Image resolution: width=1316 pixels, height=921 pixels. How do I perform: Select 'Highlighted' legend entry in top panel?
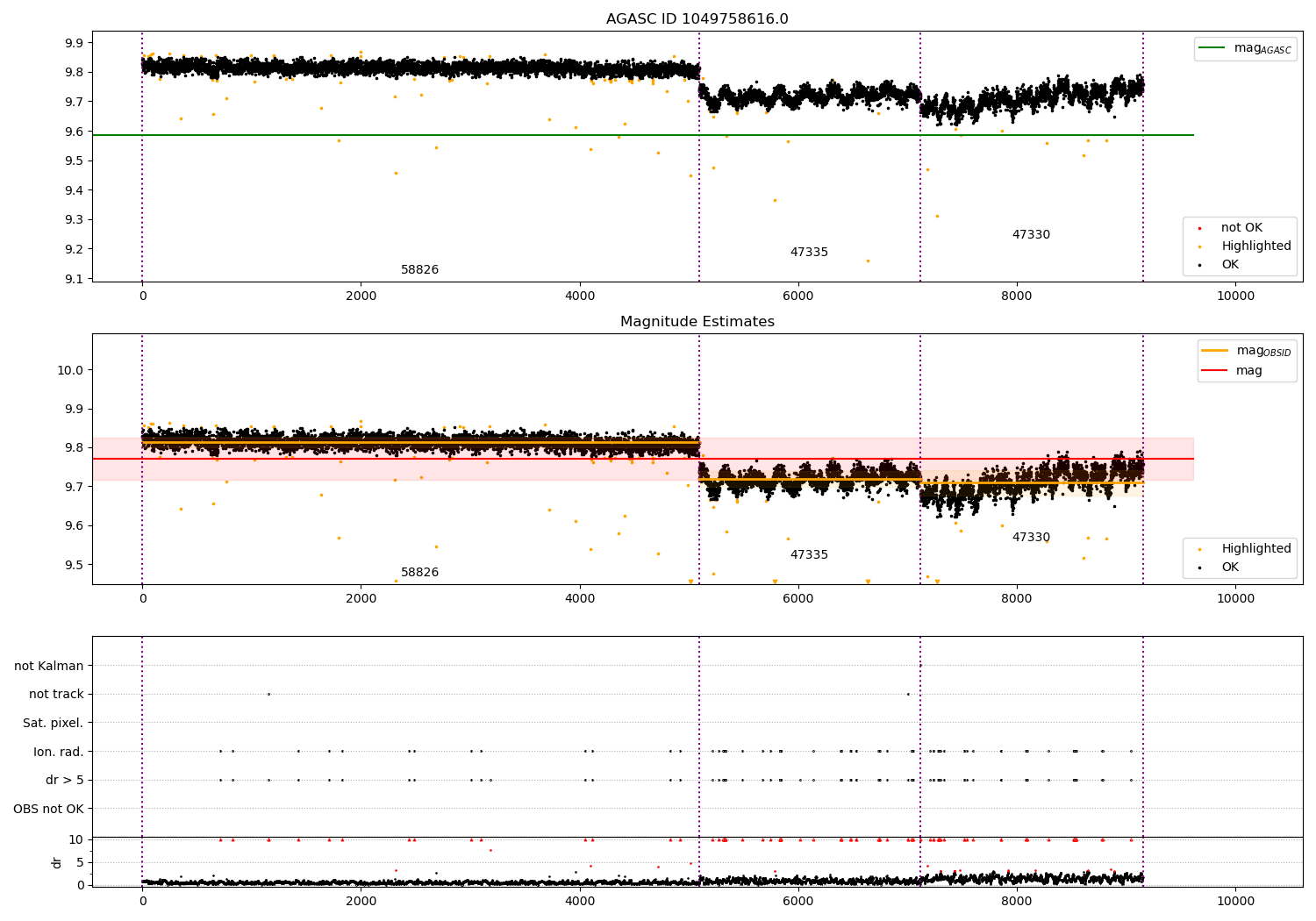(1256, 246)
